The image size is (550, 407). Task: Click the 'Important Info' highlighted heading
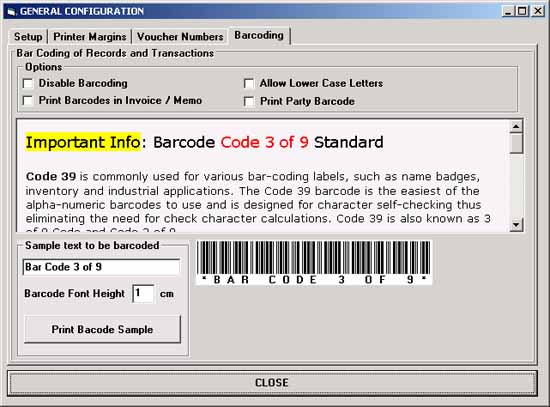[x=83, y=142]
